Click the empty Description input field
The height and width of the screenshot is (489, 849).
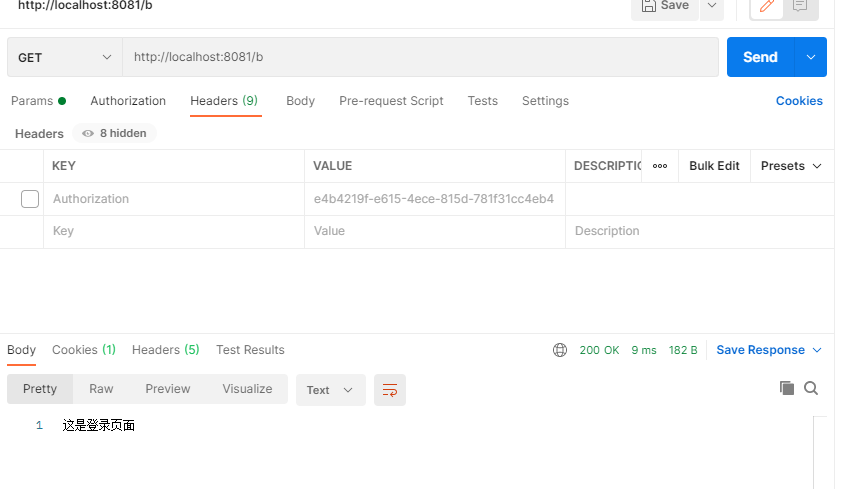700,232
